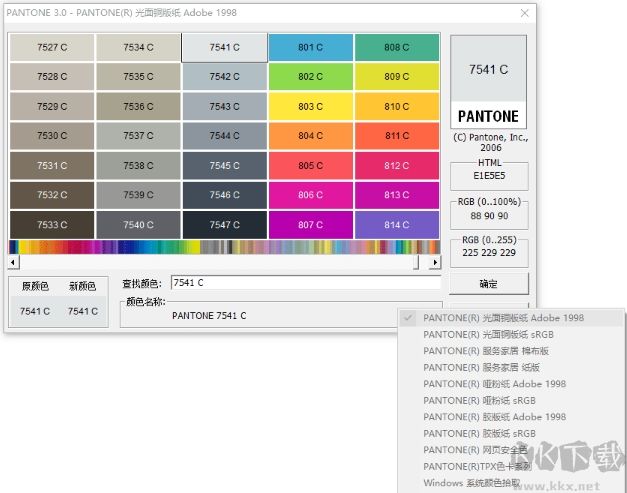627x493 pixels.
Task: Select the 814 C purple swatch
Action: tap(397, 225)
